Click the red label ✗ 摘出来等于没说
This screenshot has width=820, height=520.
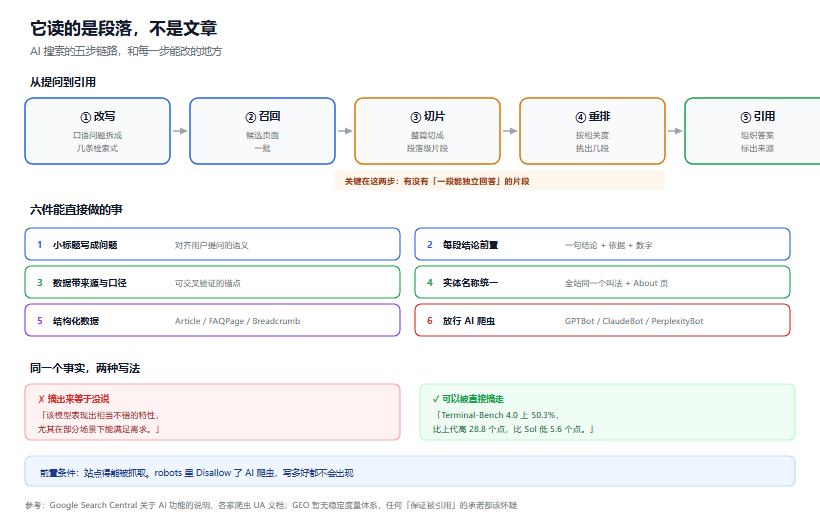(x=73, y=399)
